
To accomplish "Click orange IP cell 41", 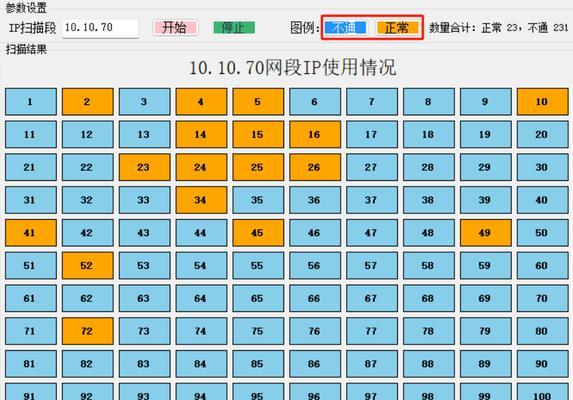I will click(31, 233).
